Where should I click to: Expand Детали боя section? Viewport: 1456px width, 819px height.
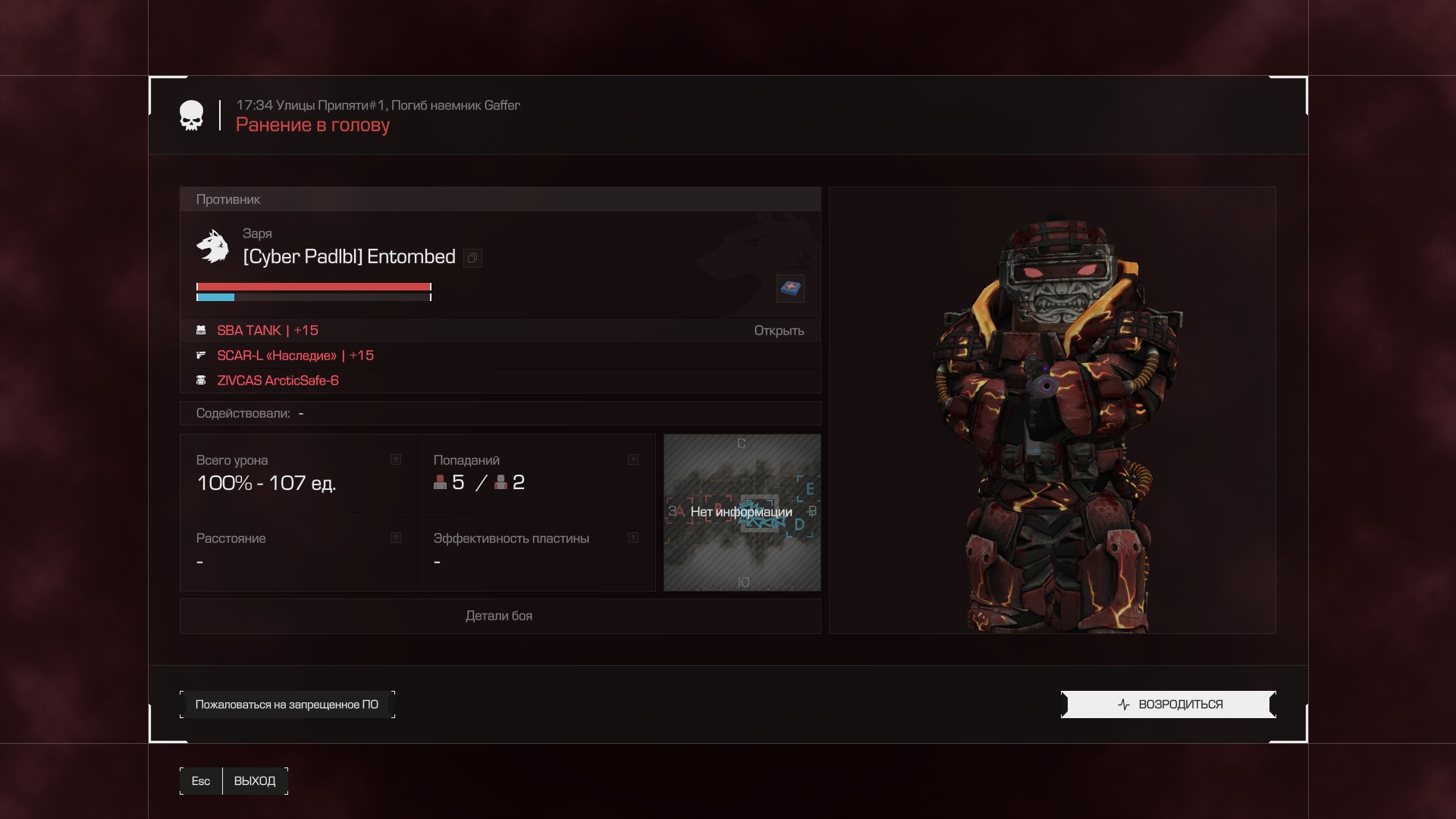coord(499,616)
